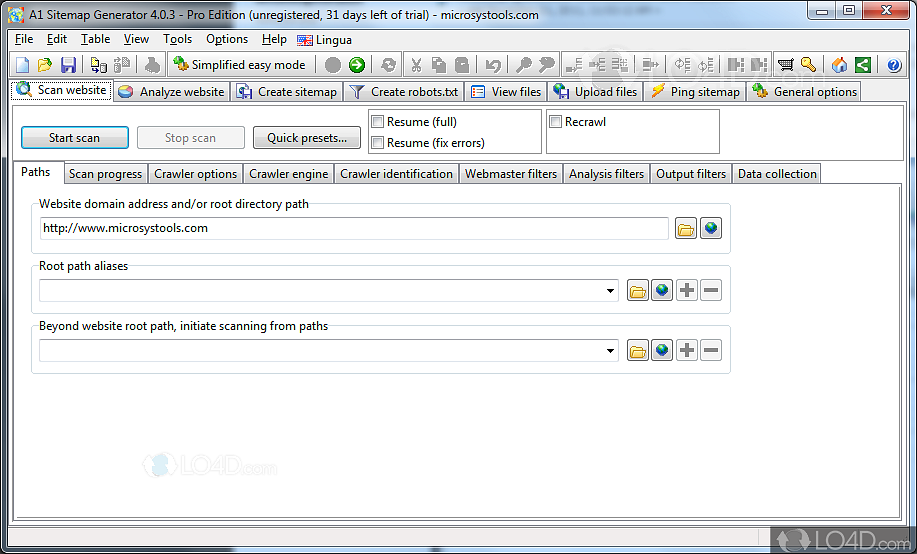
Task: Click the Simplified easy mode toolbar button
Action: click(x=239, y=65)
